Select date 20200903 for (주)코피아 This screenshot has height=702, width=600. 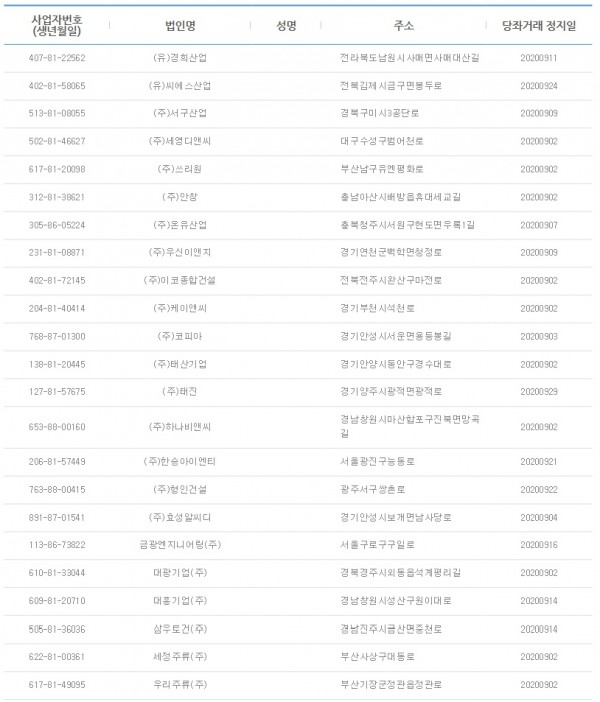point(539,336)
